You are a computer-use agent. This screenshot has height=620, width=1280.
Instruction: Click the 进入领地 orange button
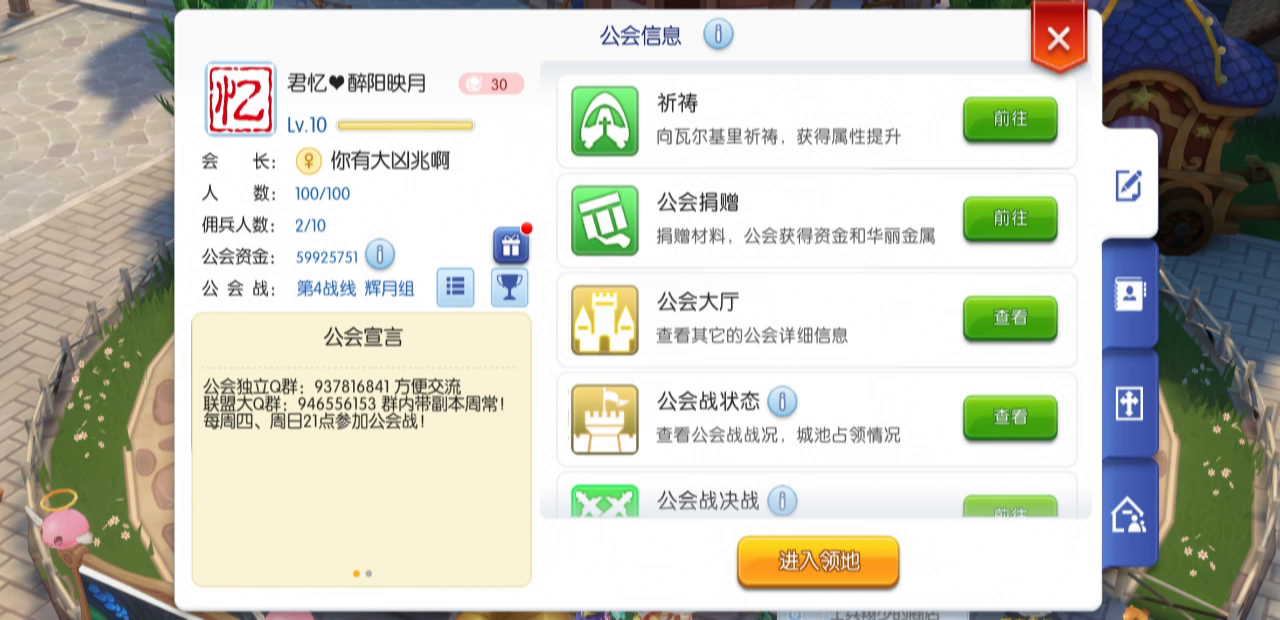pyautogui.click(x=818, y=561)
